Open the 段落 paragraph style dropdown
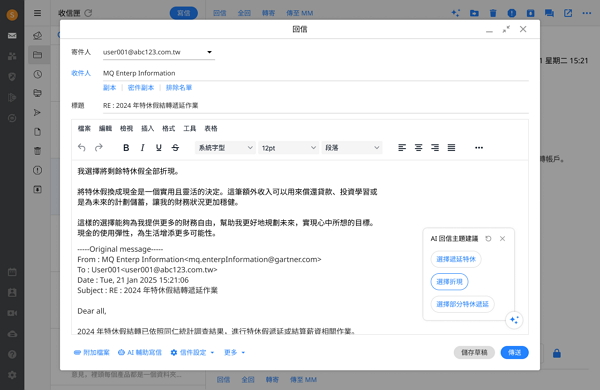 [x=352, y=148]
